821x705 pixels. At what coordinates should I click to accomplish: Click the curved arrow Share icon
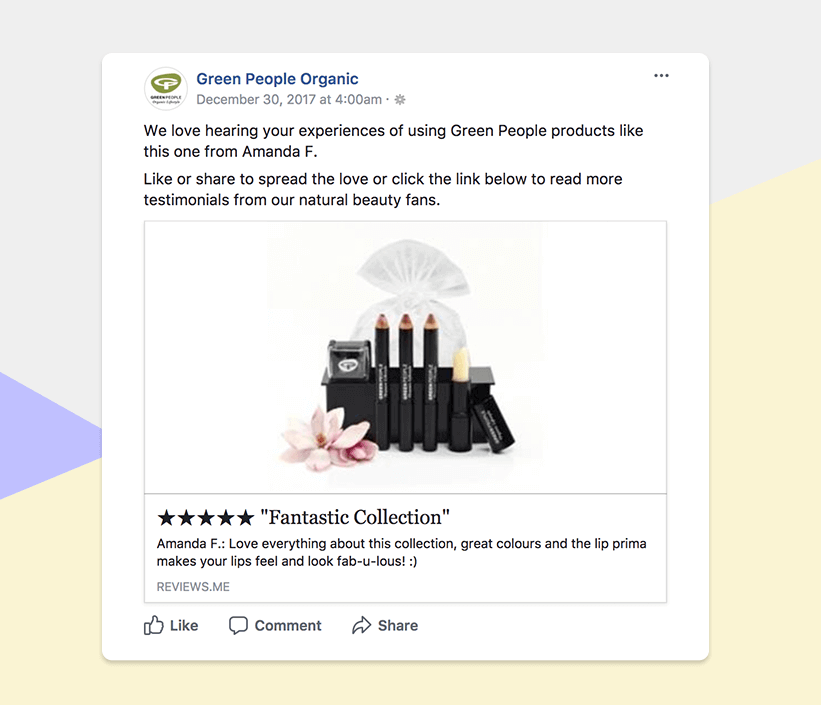tap(361, 625)
